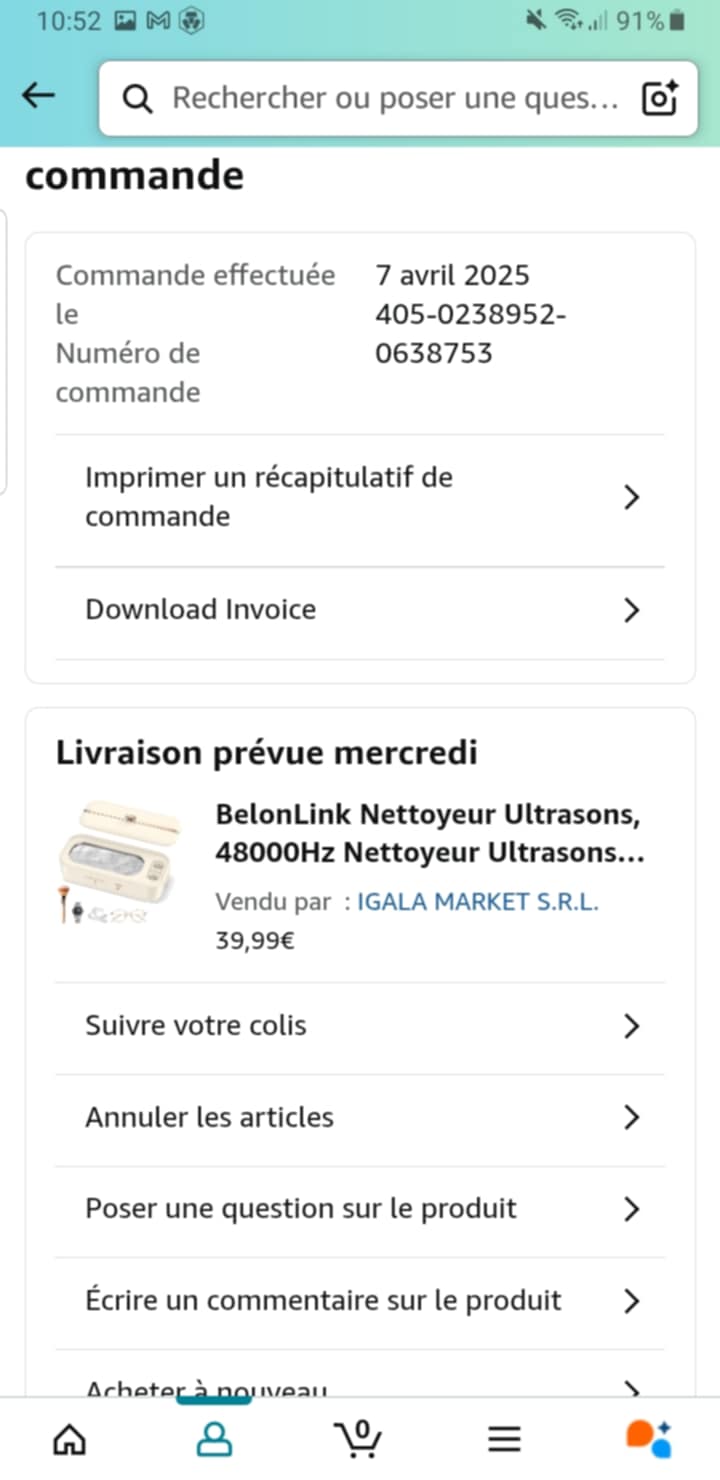Tap the search magnifier icon
Viewport: 720px width, 1480px height.
pyautogui.click(x=137, y=98)
